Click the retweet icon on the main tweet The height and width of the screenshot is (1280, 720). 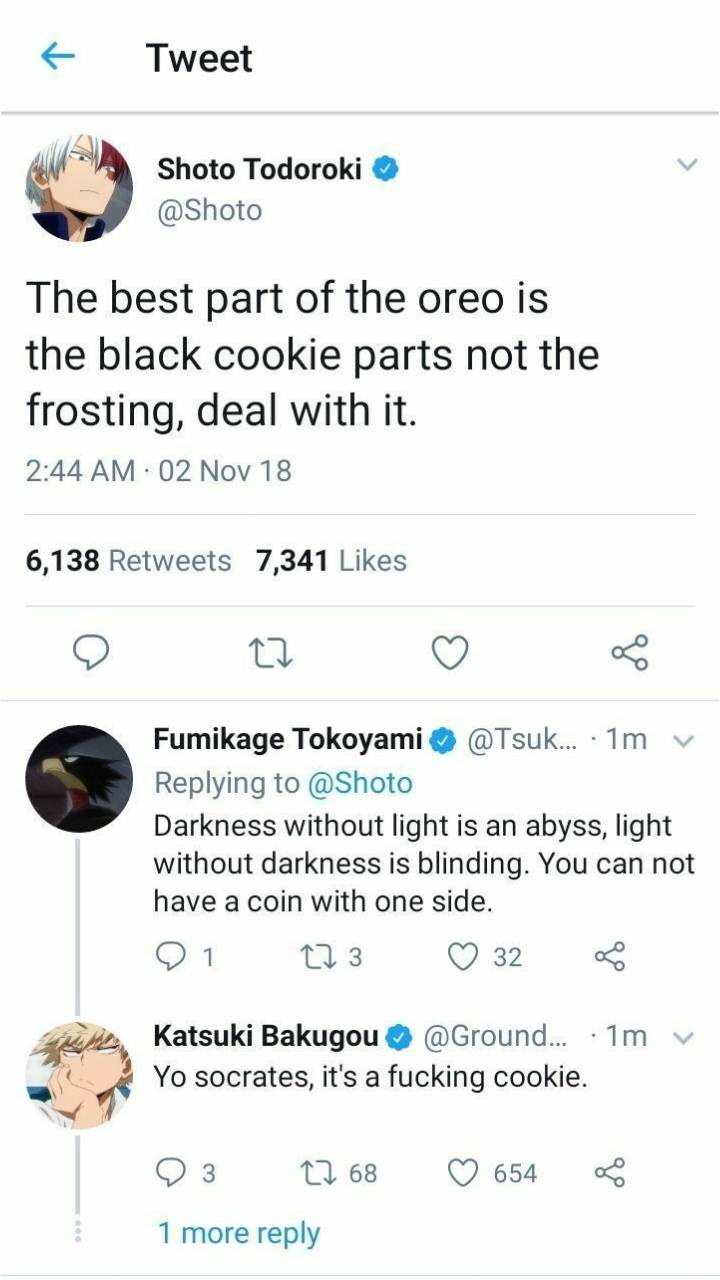[270, 653]
